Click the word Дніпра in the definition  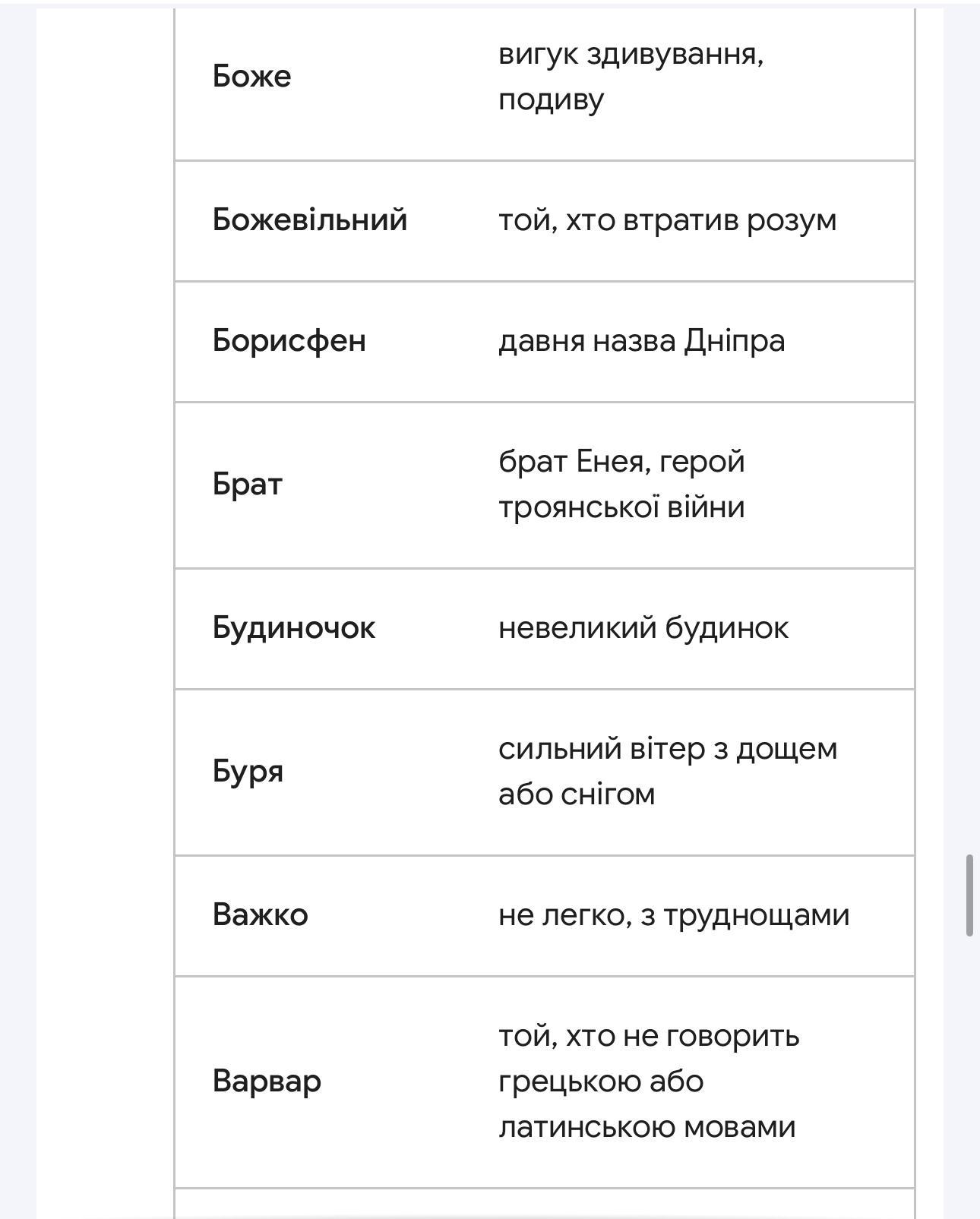[x=734, y=340]
